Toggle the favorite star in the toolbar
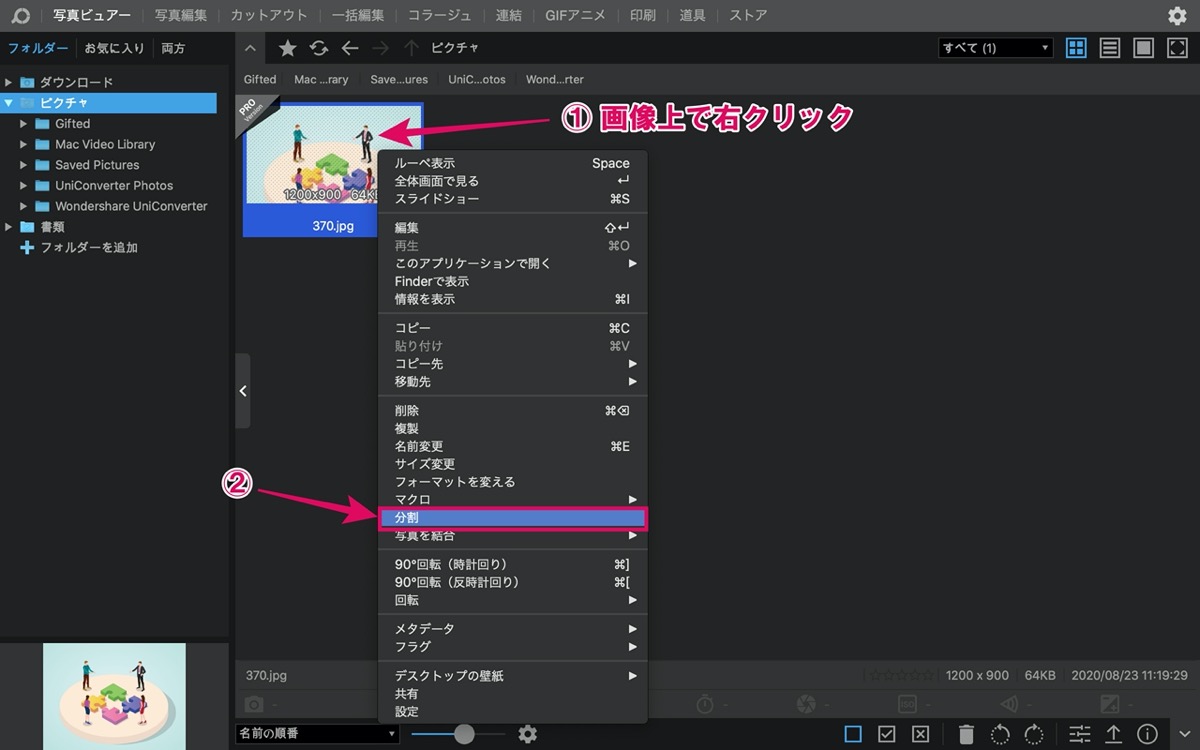This screenshot has width=1200, height=750. [287, 48]
